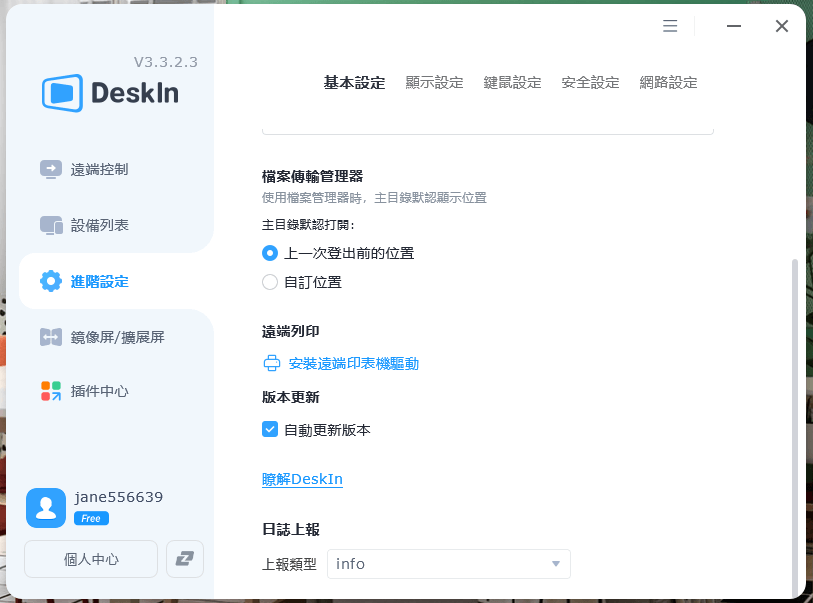This screenshot has height=603, width=813.
Task: Open the 設備列表 panel
Action: [x=49, y=225]
